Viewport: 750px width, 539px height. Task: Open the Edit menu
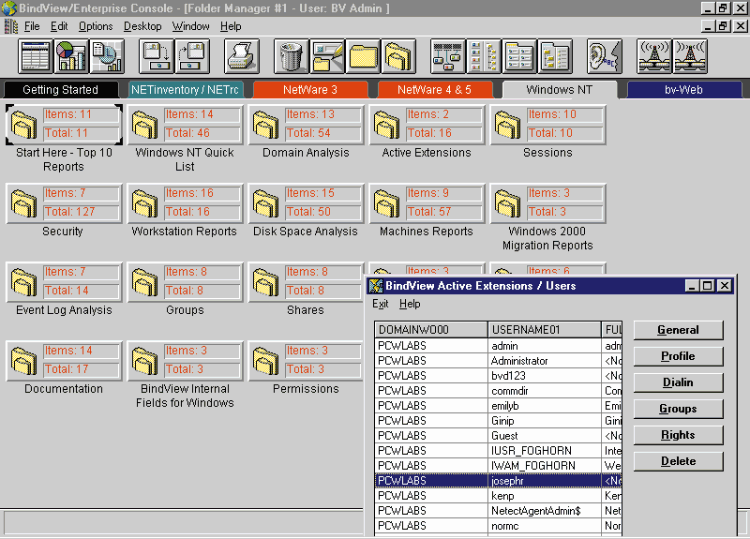pos(59,26)
